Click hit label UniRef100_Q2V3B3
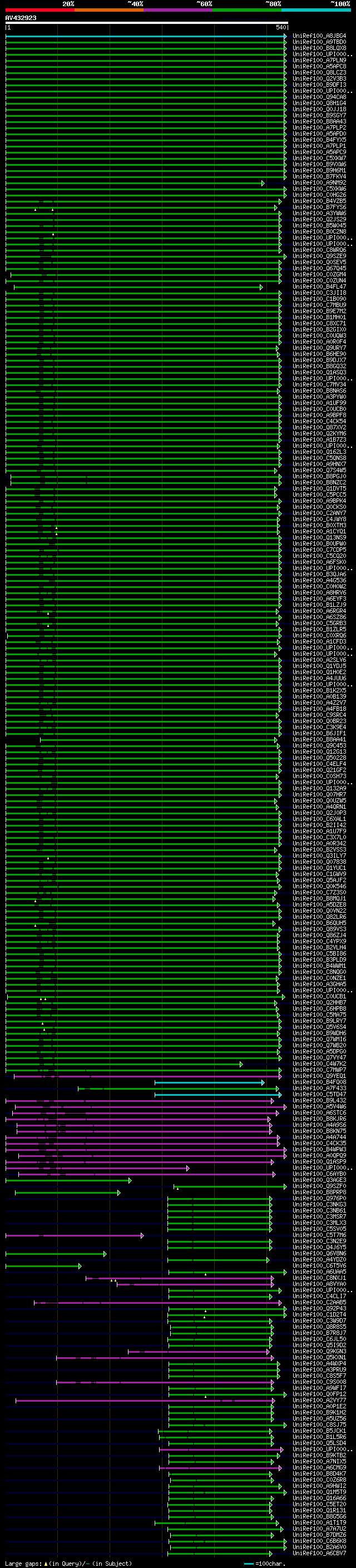Screen dimensions: 356x1568 click(319, 78)
